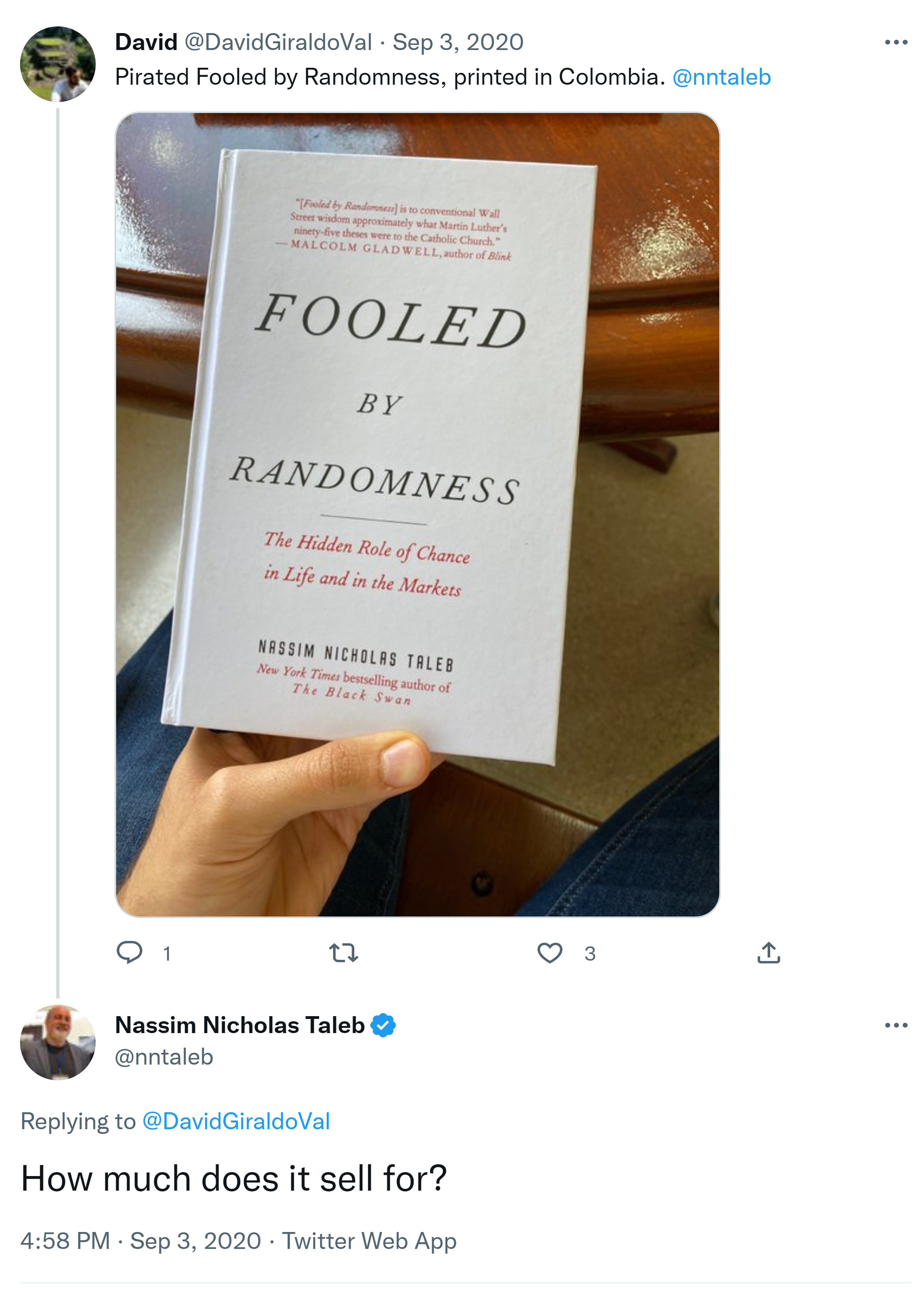Viewport: 924px width, 1295px height.
Task: Click the @DavidGiraldoVal link in Replying to
Action: pos(235,1121)
